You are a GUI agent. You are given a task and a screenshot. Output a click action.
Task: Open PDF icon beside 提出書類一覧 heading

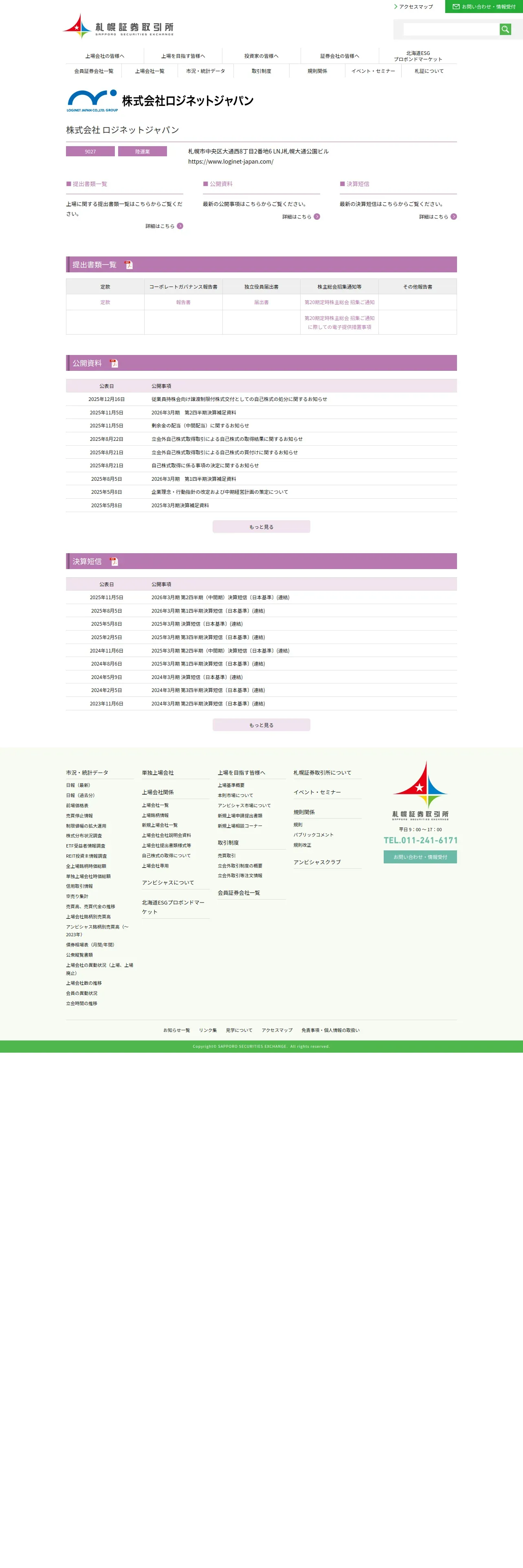[x=128, y=265]
